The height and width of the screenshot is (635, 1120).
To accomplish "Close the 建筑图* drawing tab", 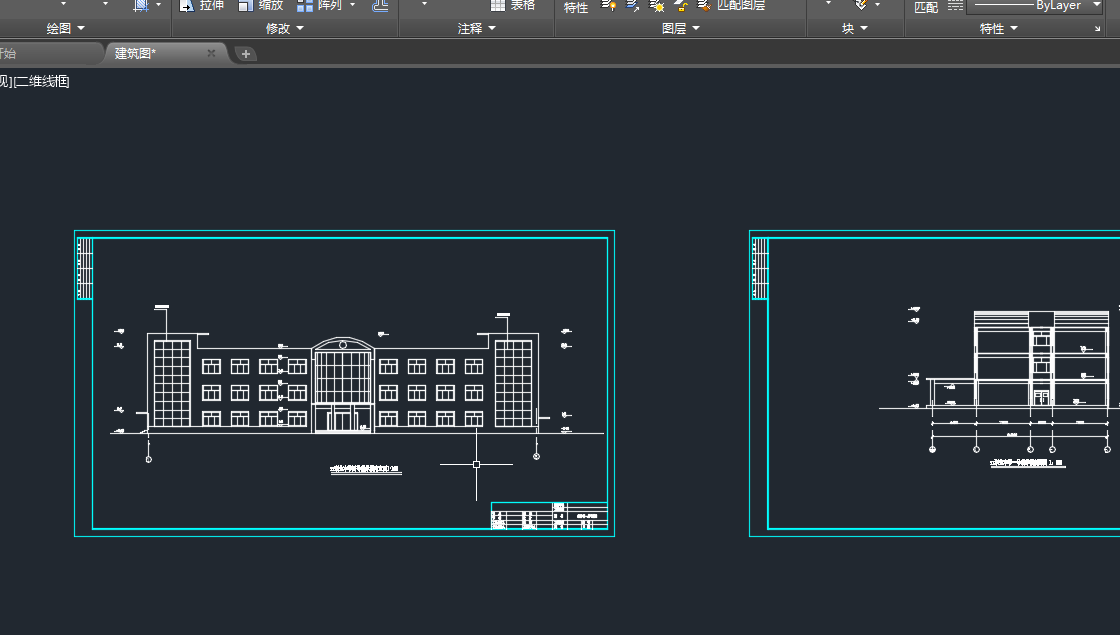I will 211,54.
